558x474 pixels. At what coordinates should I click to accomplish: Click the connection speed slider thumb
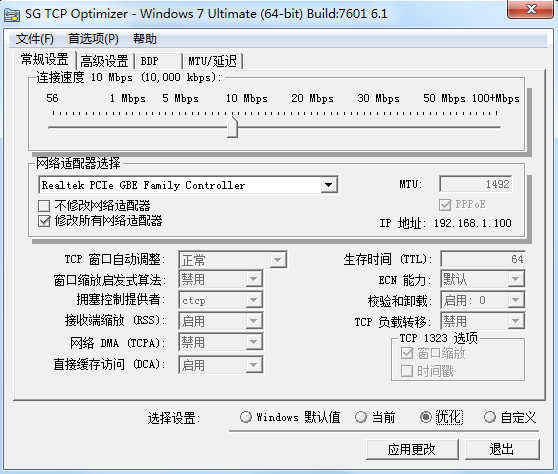pyautogui.click(x=232, y=126)
